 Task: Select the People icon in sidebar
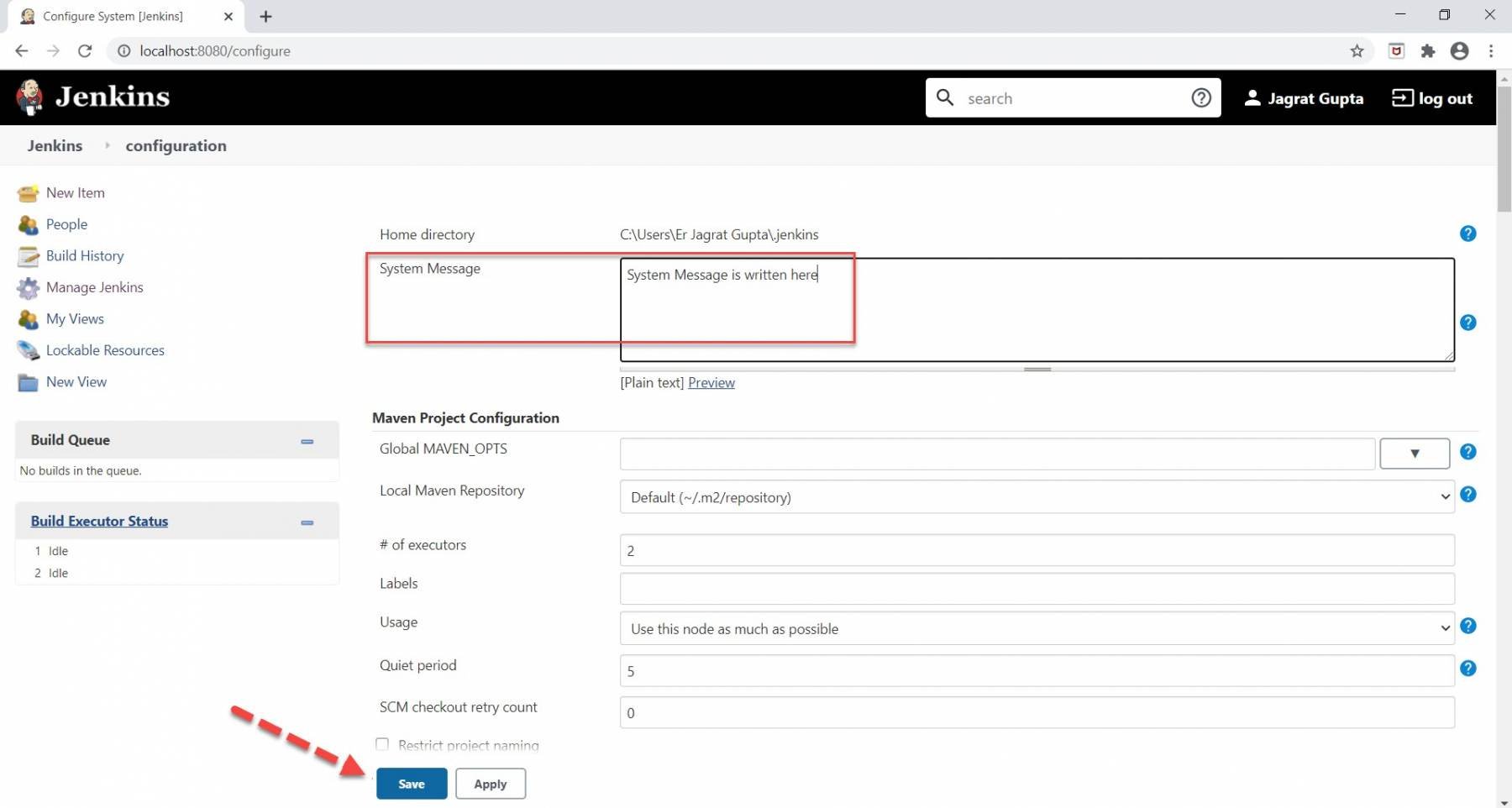coord(28,224)
